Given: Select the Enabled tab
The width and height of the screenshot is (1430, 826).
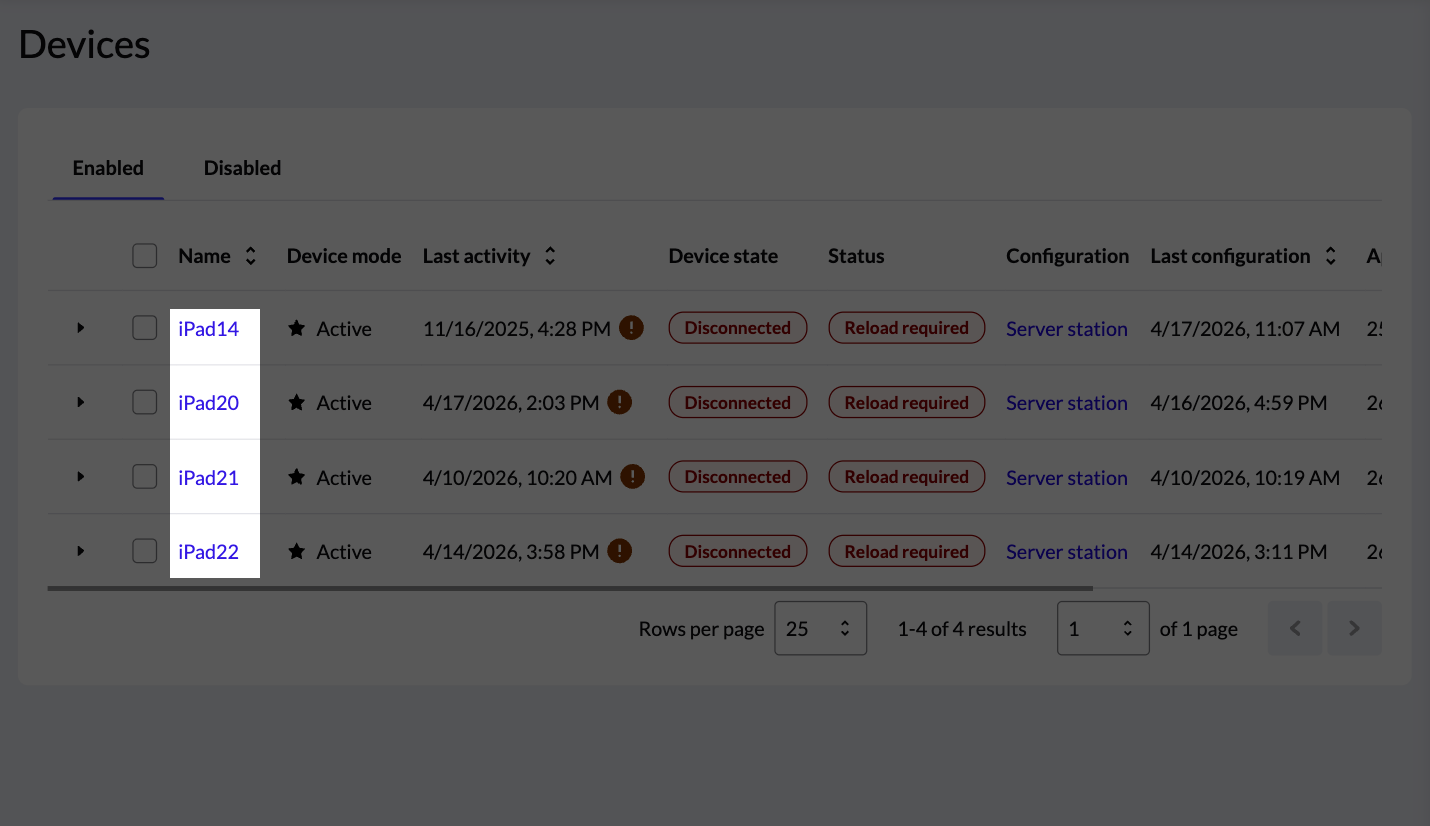Looking at the screenshot, I should point(107,168).
